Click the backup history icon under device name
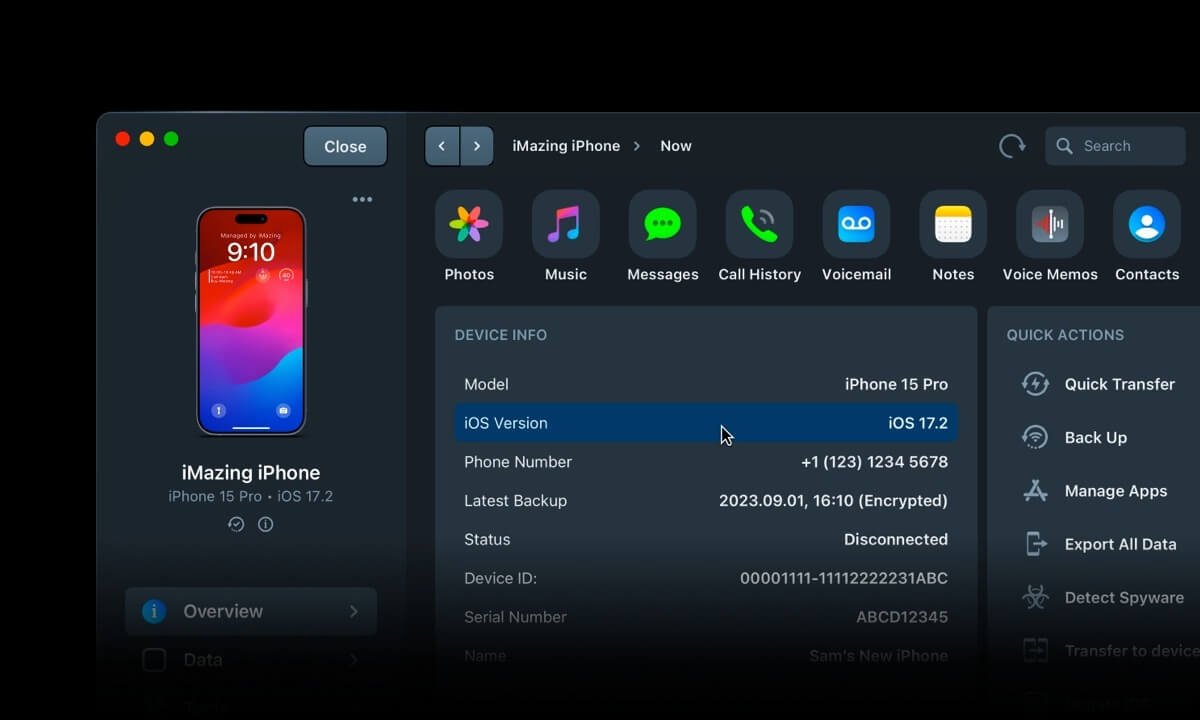This screenshot has height=720, width=1200. tap(236, 524)
